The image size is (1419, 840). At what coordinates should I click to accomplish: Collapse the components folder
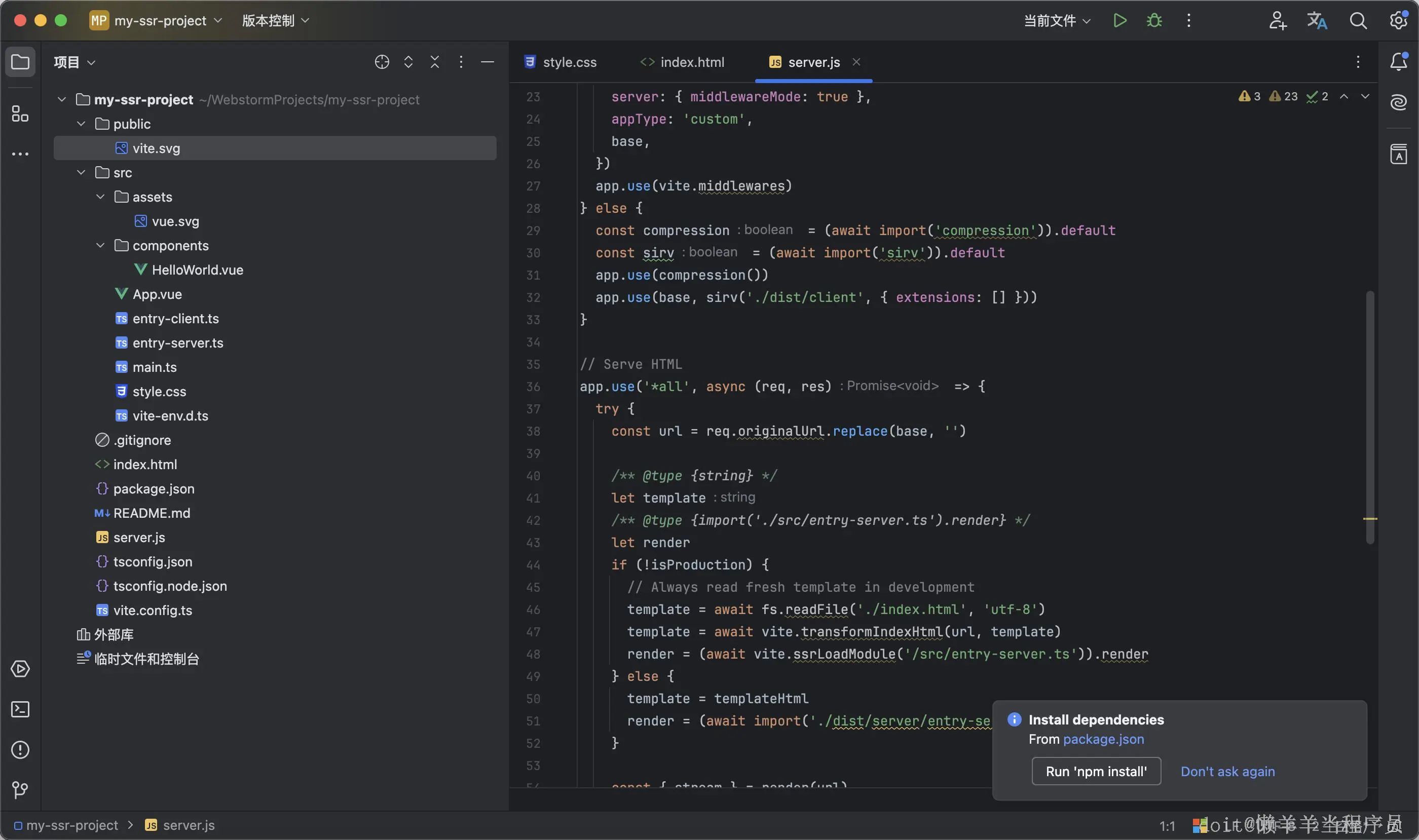[100, 246]
